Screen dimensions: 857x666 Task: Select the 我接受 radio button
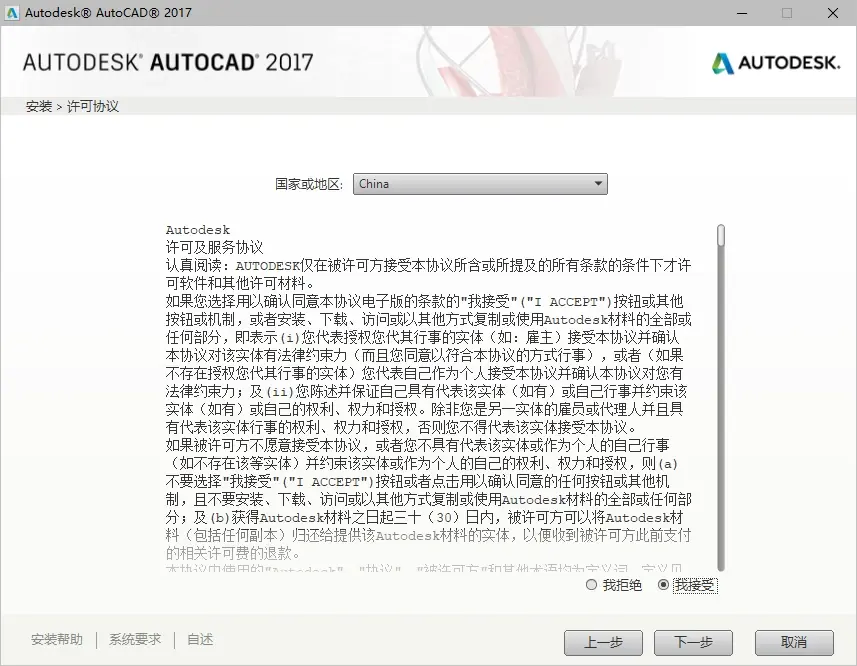663,585
